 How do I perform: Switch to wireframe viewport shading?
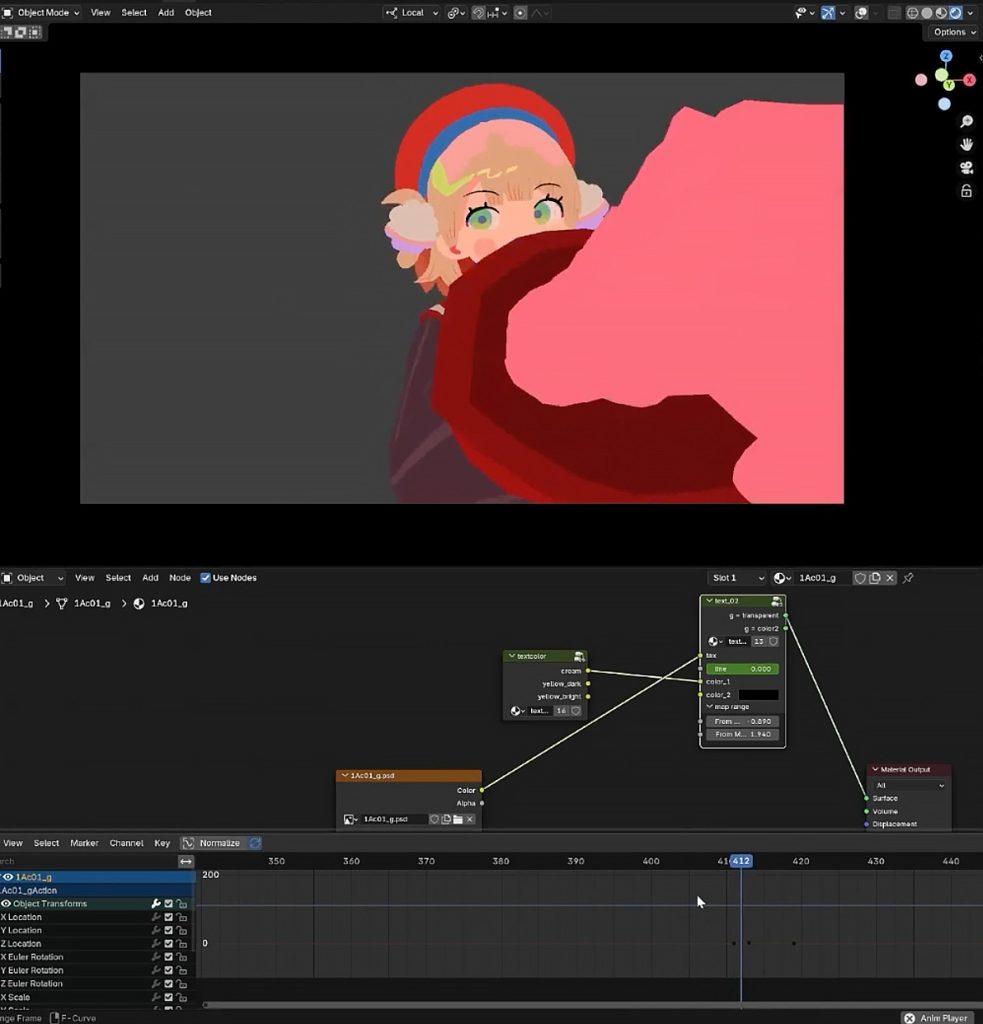[912, 13]
